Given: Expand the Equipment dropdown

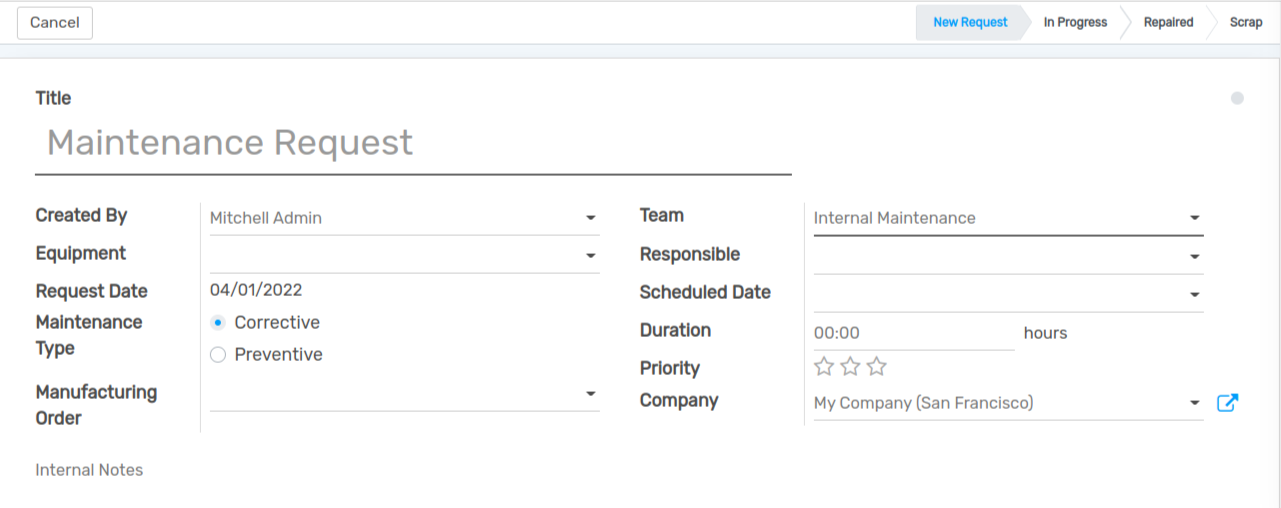Looking at the screenshot, I should pos(590,256).
